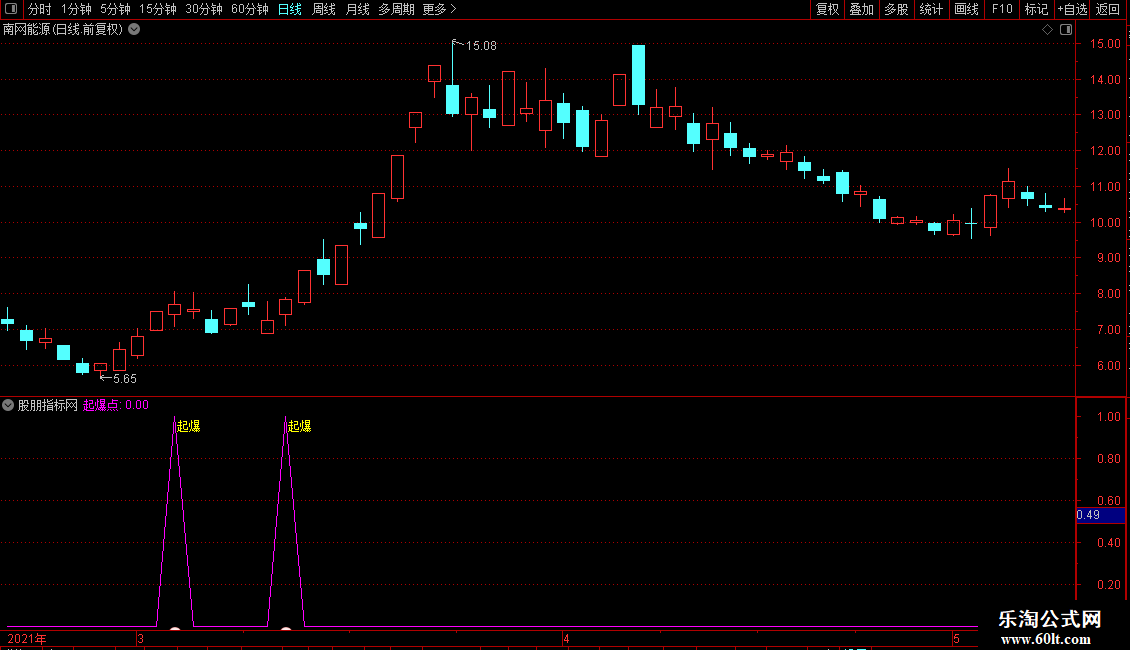Select the 60分钟 period tab
This screenshot has height=650, width=1130.
click(250, 9)
